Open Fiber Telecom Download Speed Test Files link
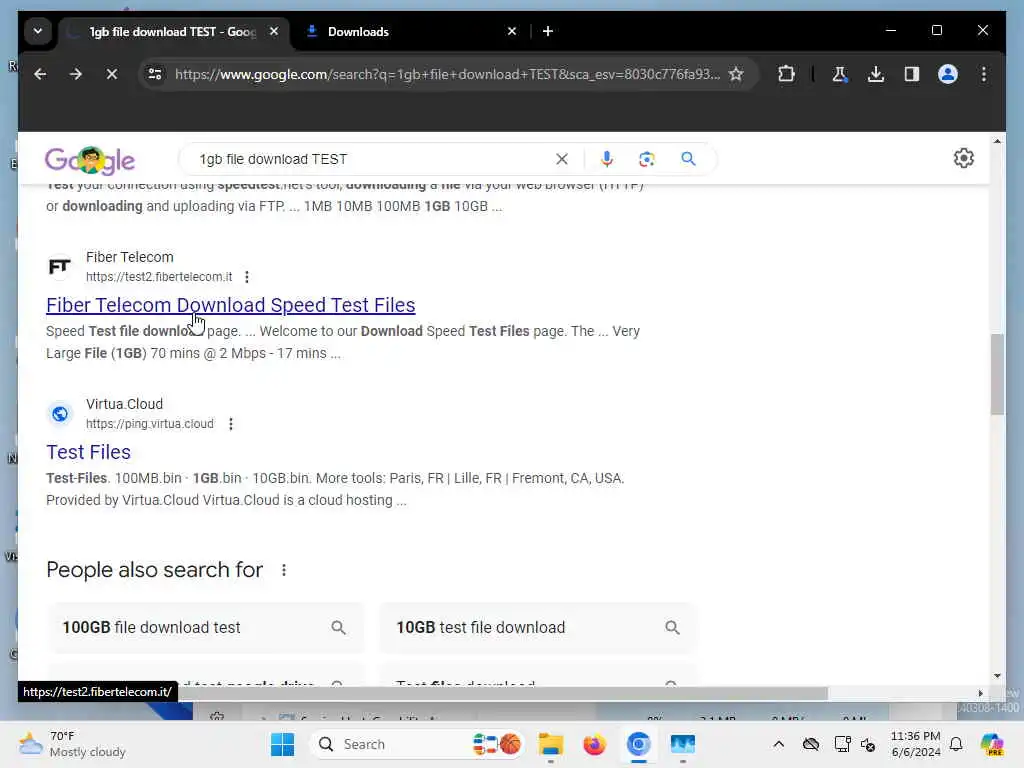 coord(231,305)
